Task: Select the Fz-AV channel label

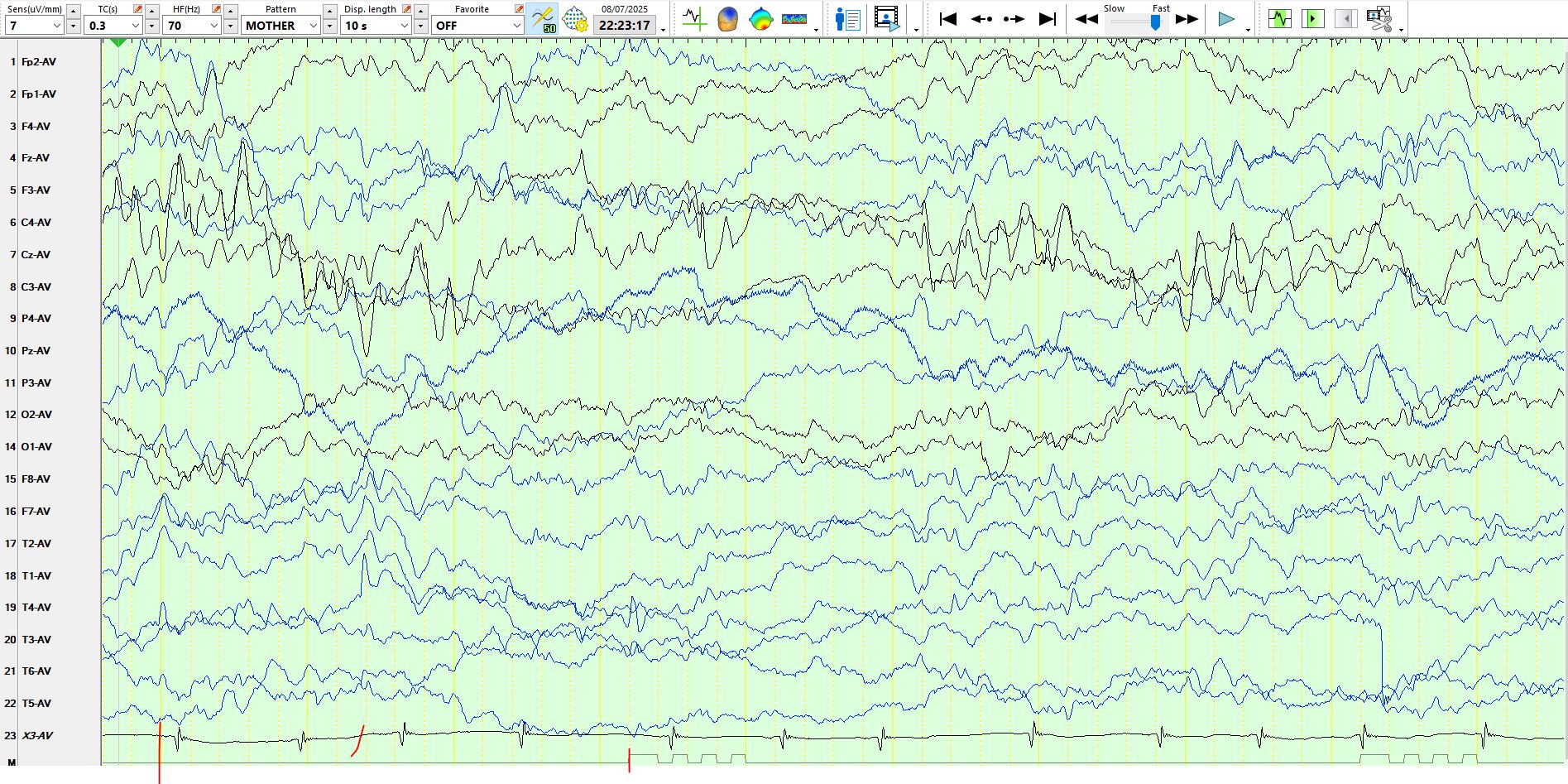Action: [36, 158]
